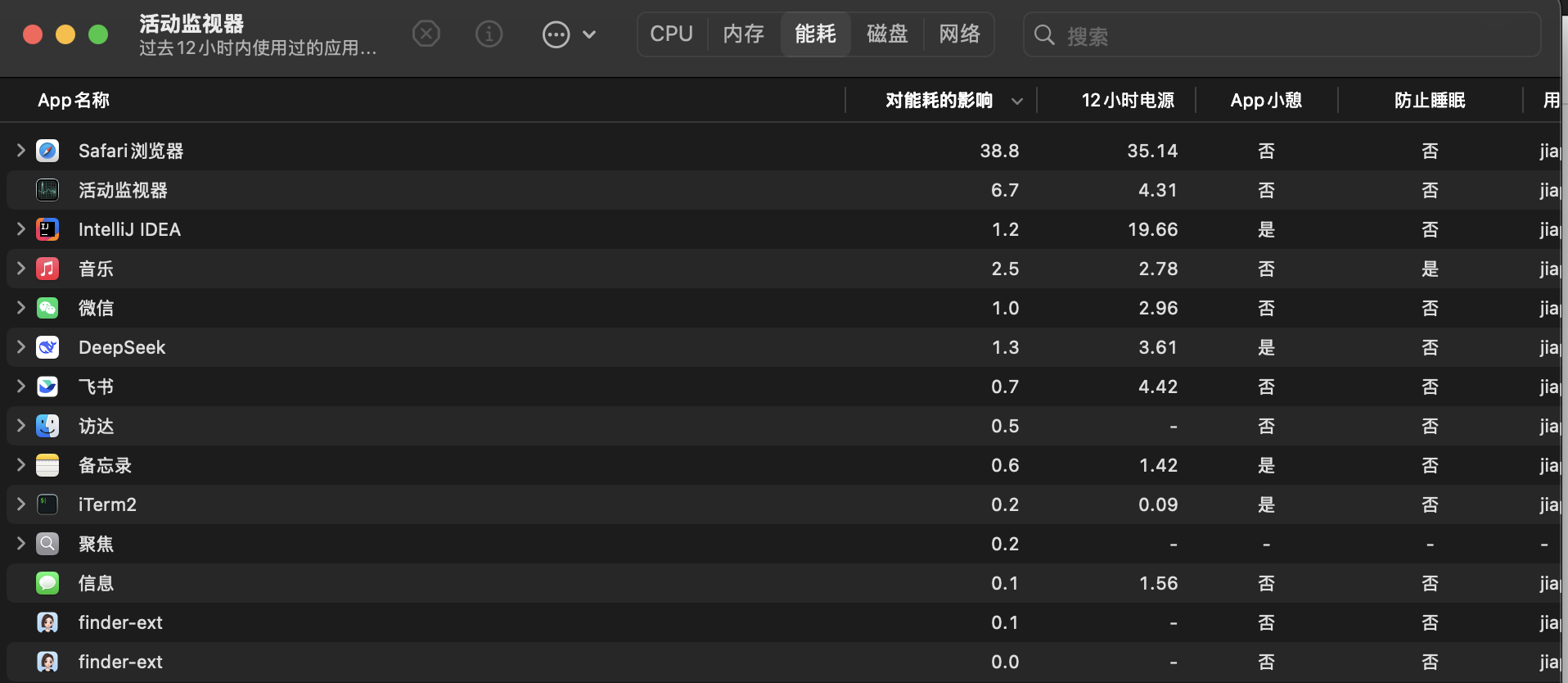This screenshot has width=1568, height=683.
Task: Select the DeepSeek app icon
Action: [x=47, y=347]
